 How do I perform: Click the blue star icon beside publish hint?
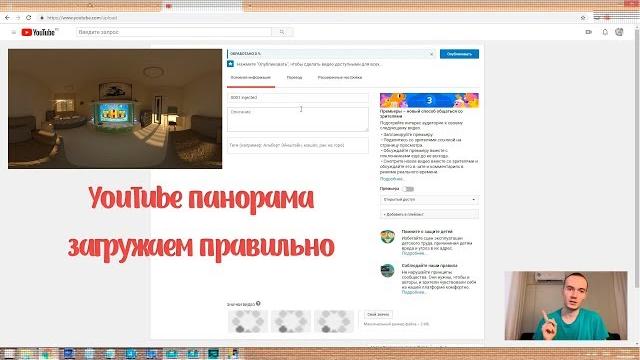pos(231,64)
